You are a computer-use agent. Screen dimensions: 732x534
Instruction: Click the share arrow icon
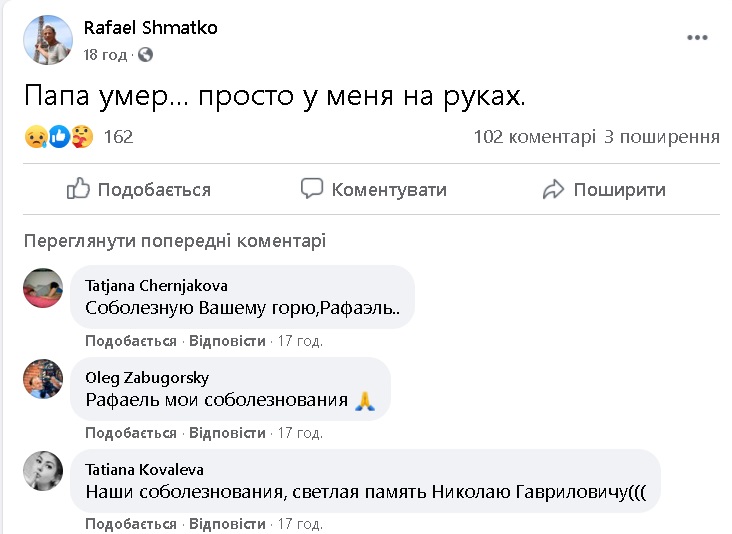pos(553,189)
